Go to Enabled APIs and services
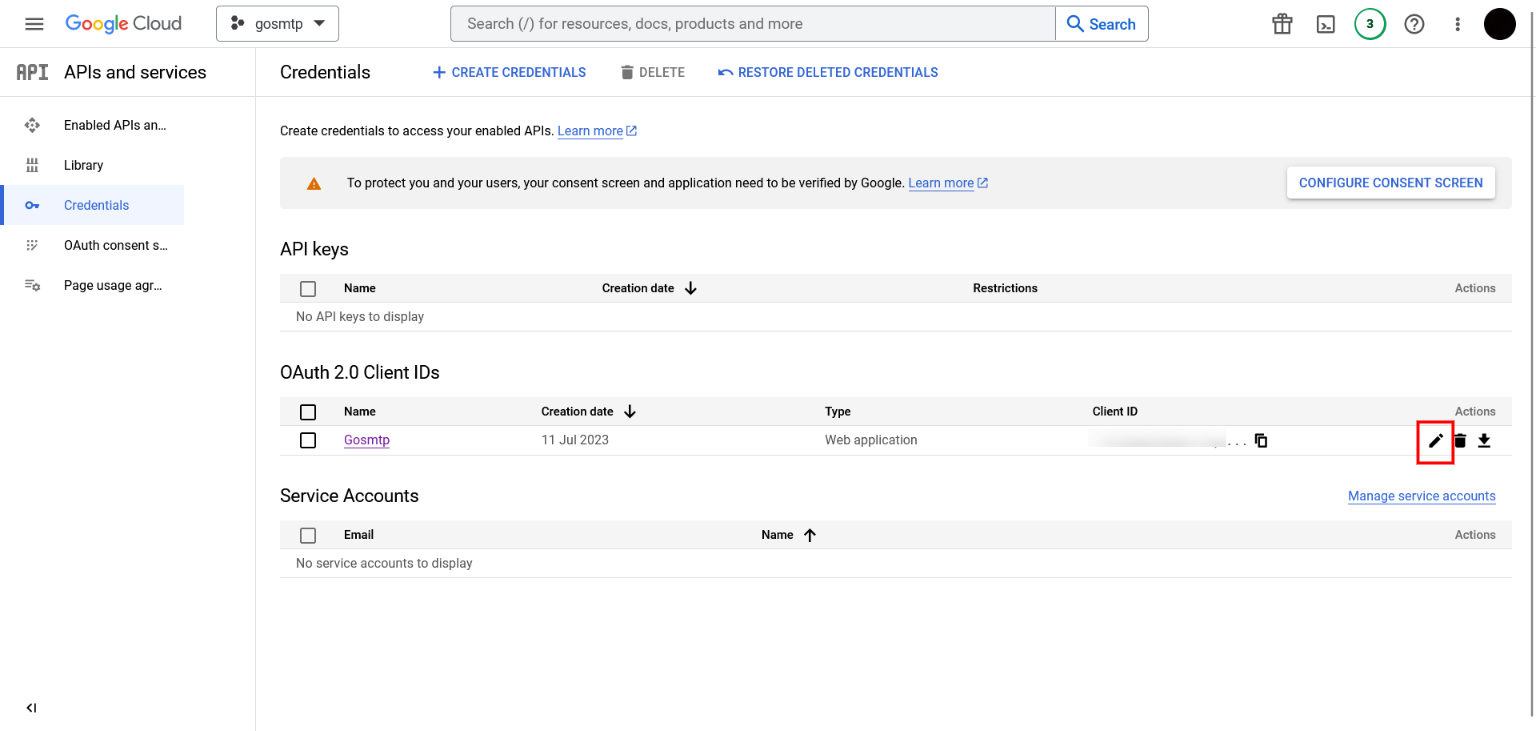Screen dimensions: 1536x731 (115, 125)
